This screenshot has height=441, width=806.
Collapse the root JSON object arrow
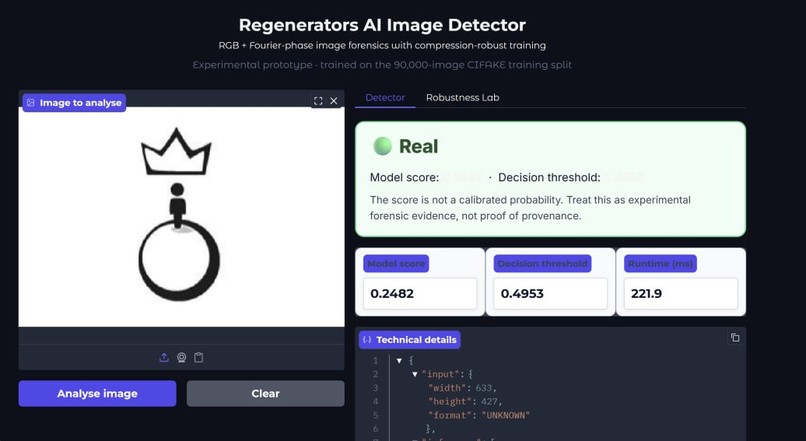pos(399,361)
